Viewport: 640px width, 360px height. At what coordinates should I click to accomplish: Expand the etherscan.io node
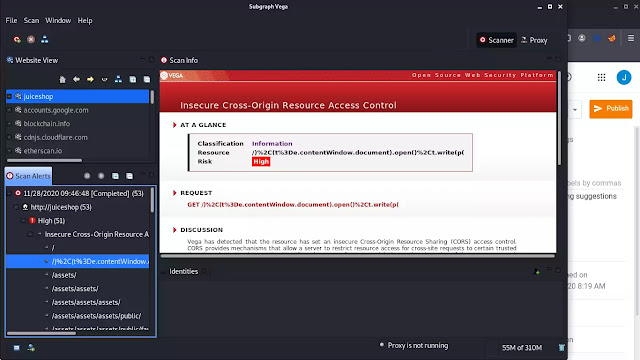click(x=9, y=151)
